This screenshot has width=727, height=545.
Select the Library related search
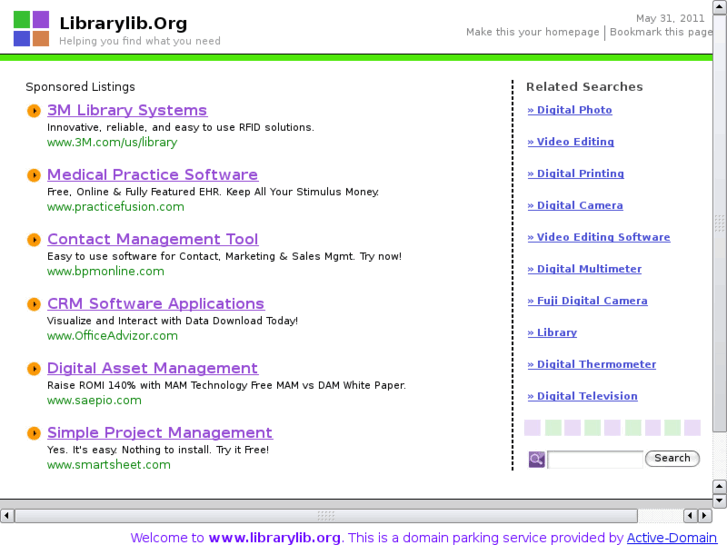tap(552, 333)
